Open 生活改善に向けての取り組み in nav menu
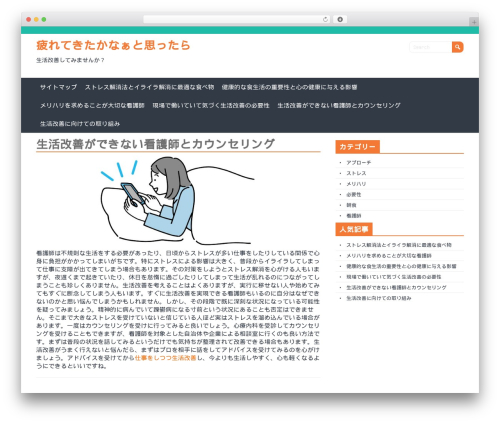The height and width of the screenshot is (423, 500). pos(80,124)
